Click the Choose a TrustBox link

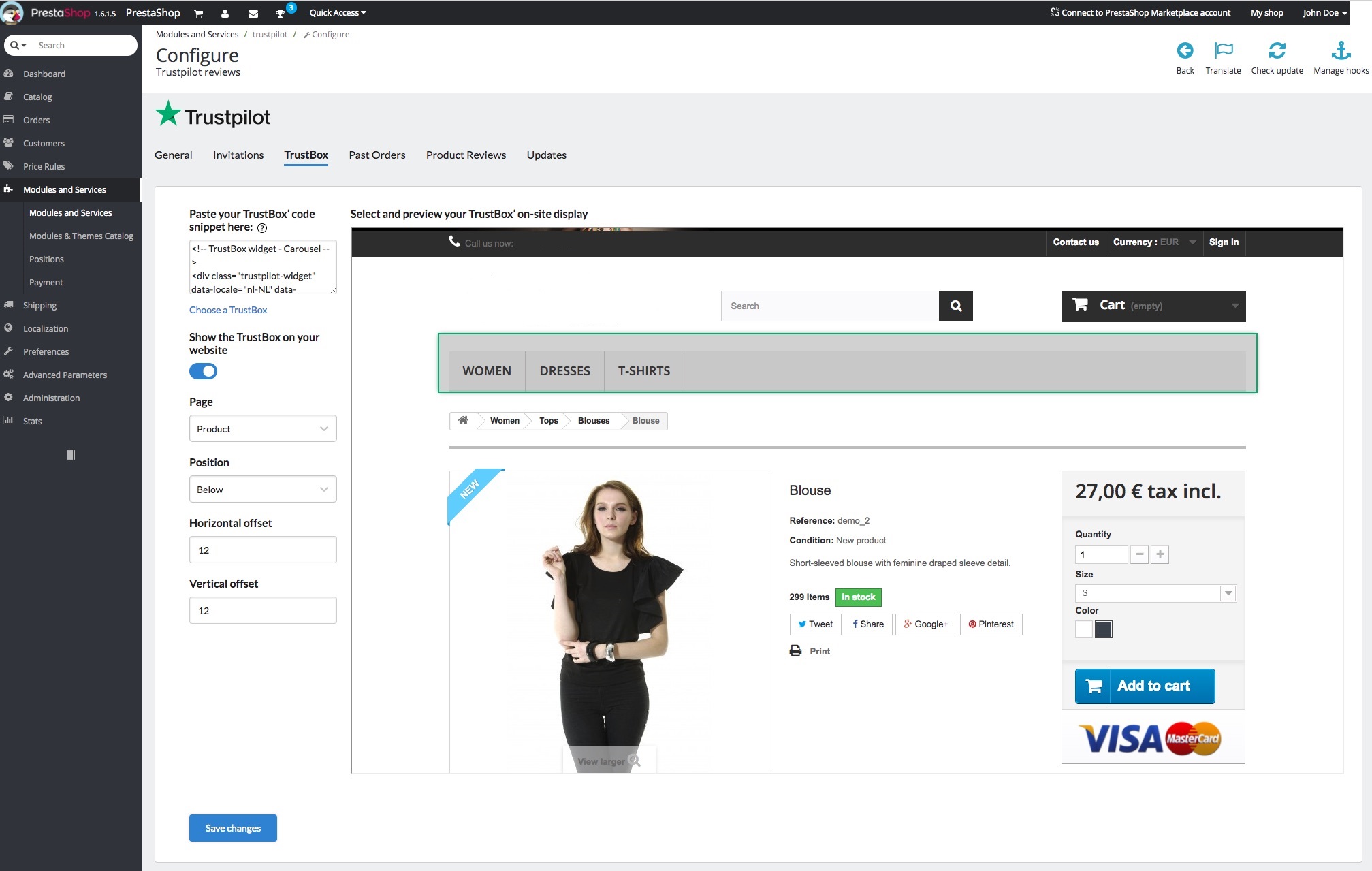(228, 310)
